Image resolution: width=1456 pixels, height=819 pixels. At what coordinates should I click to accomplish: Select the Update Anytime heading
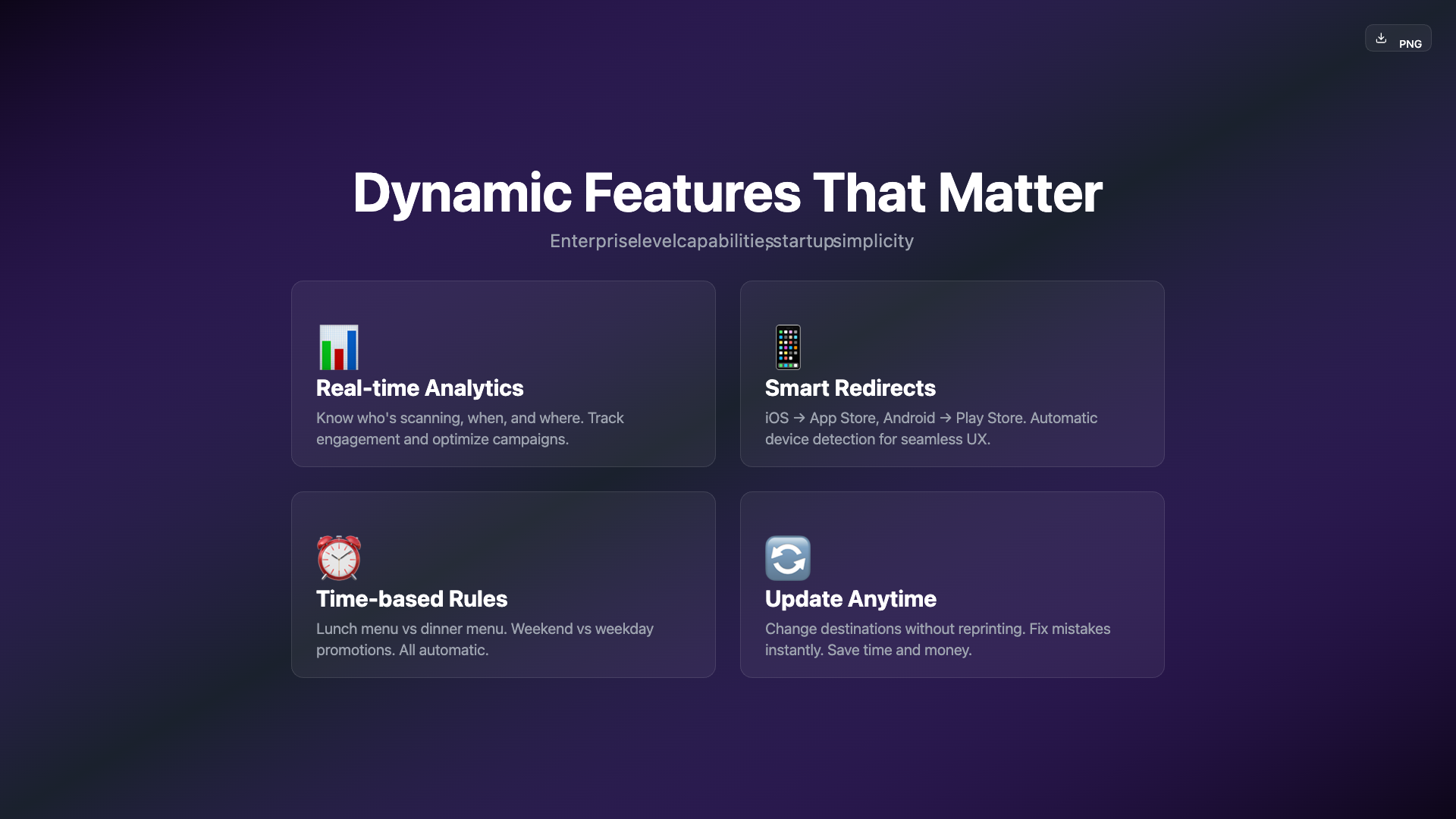(850, 599)
